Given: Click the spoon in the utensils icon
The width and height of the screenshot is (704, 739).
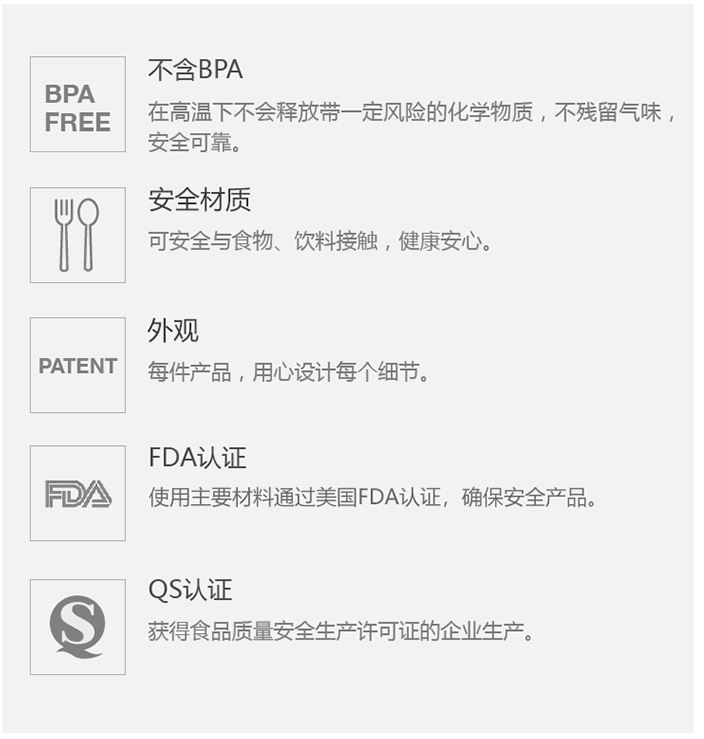Looking at the screenshot, I should tap(88, 235).
